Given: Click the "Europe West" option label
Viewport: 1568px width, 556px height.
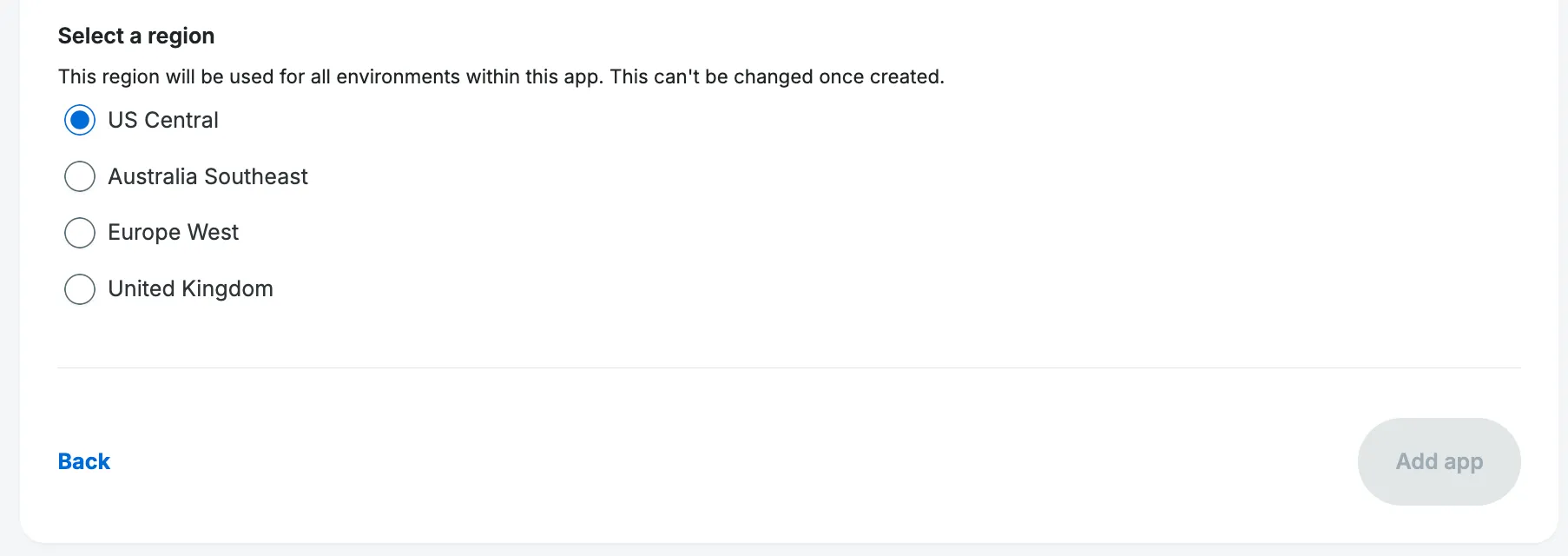Looking at the screenshot, I should click(x=173, y=233).
